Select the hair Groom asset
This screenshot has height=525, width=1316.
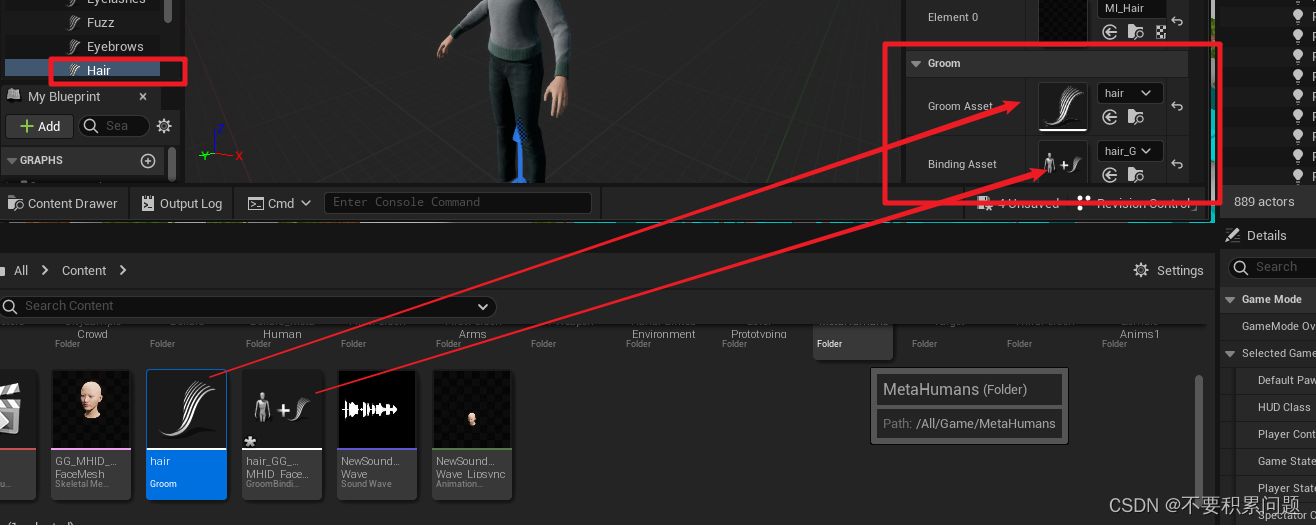(x=186, y=435)
